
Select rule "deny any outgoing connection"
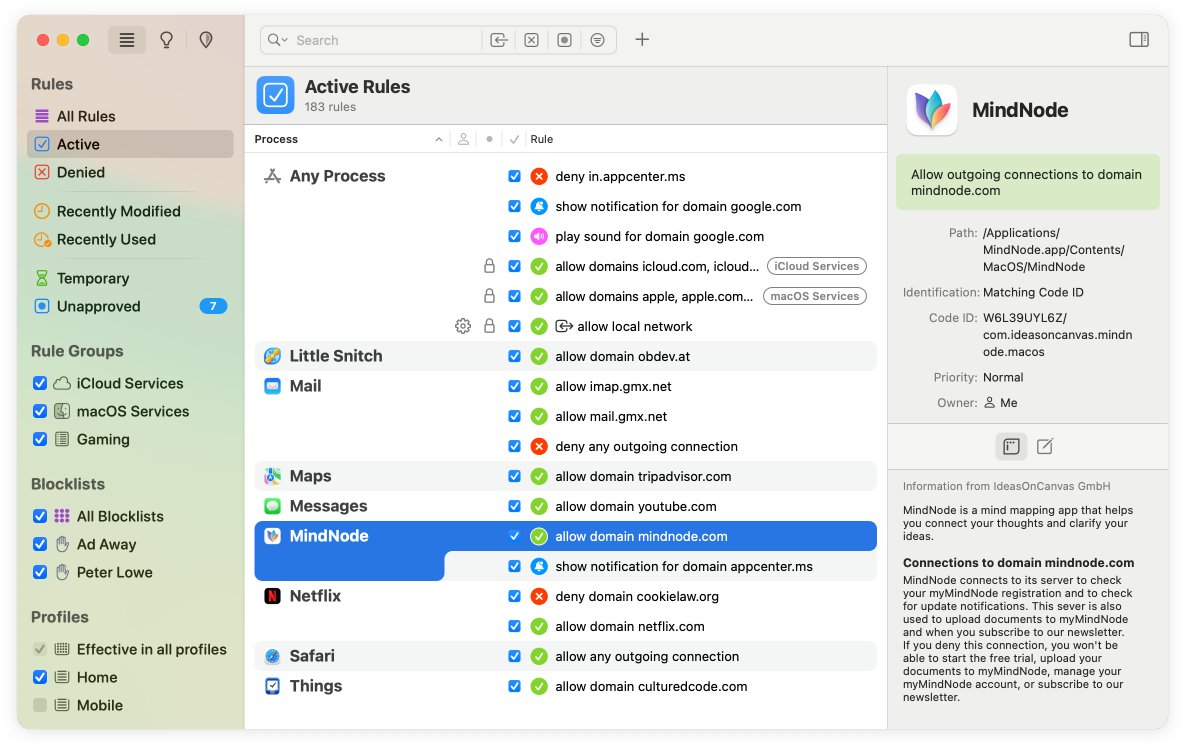646,447
